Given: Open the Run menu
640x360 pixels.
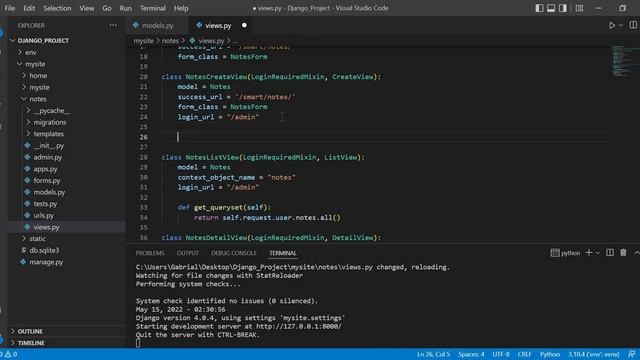Looking at the screenshot, I should point(126,8).
